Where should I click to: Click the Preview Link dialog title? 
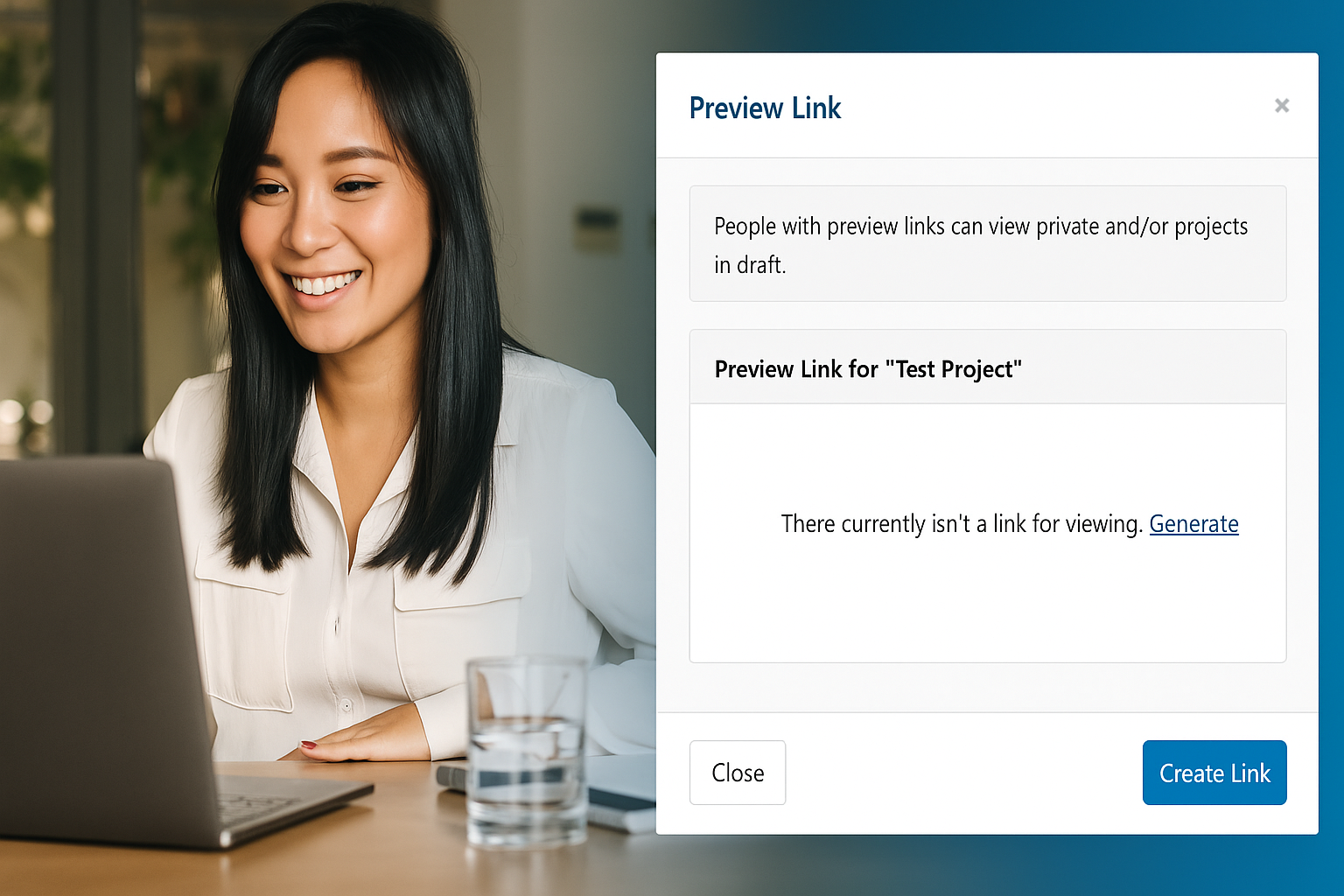765,108
